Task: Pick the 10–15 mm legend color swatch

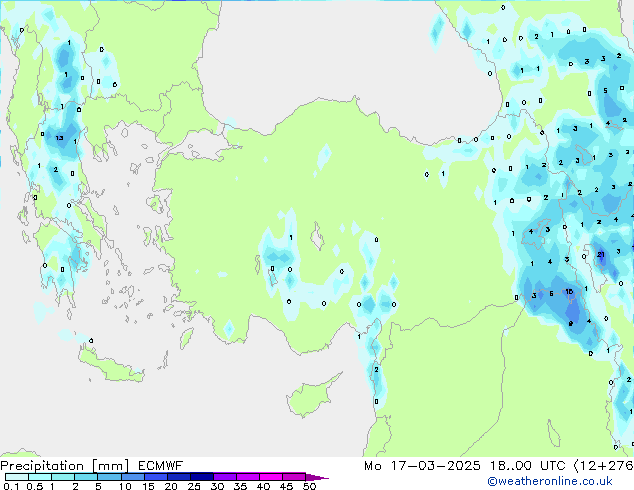Action: (x=132, y=477)
